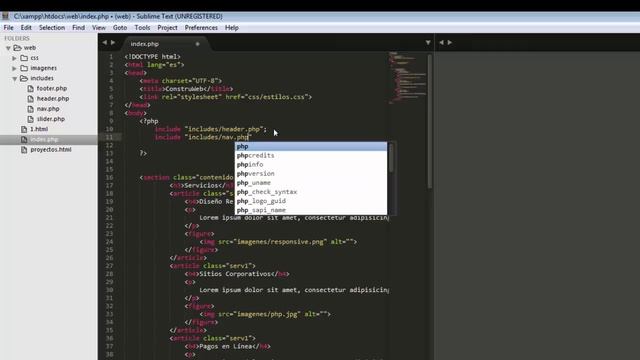Click the slider.php file icon

(31, 119)
